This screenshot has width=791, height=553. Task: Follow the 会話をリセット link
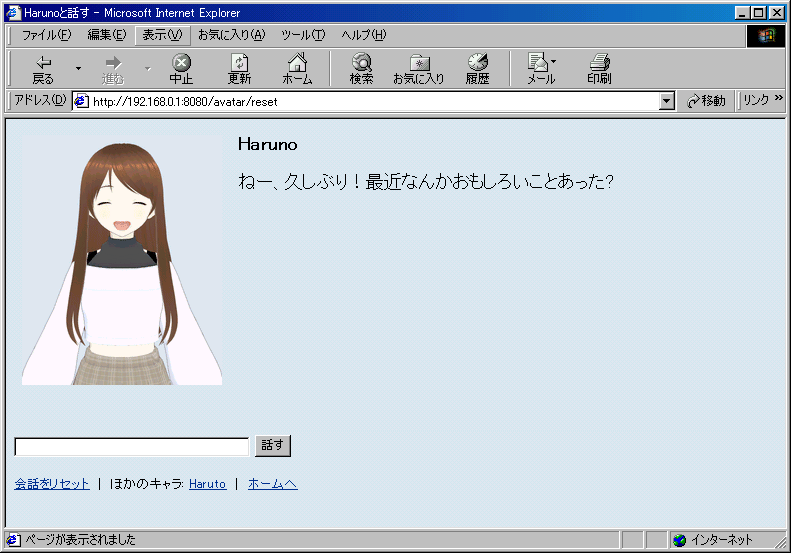coord(52,484)
